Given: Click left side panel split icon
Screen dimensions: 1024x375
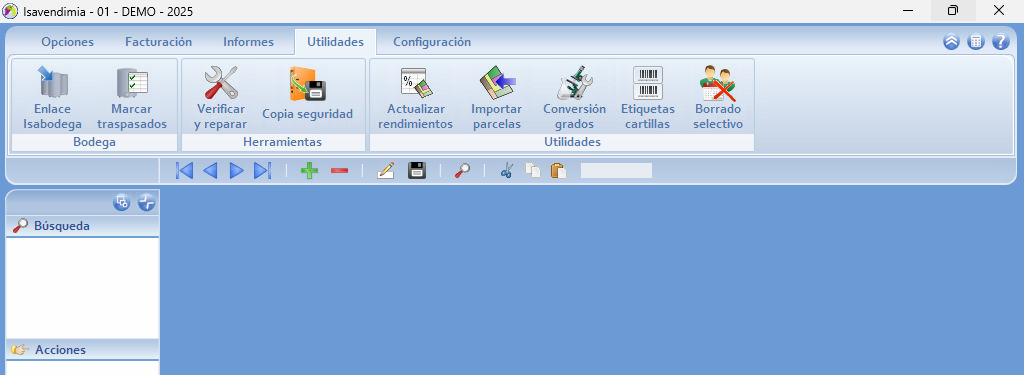Looking at the screenshot, I should click(x=147, y=203).
